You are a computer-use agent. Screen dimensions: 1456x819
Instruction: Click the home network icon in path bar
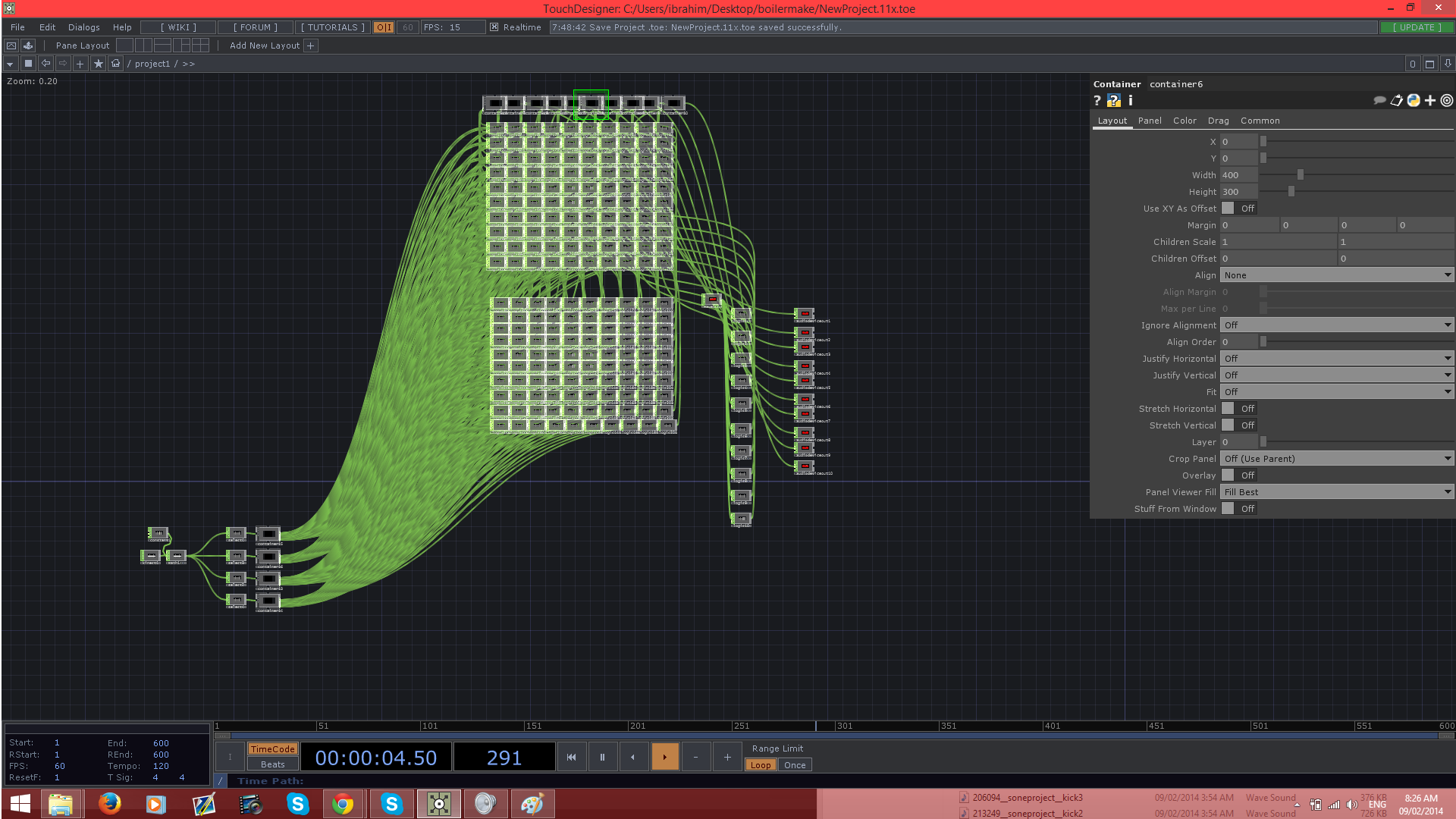click(116, 64)
